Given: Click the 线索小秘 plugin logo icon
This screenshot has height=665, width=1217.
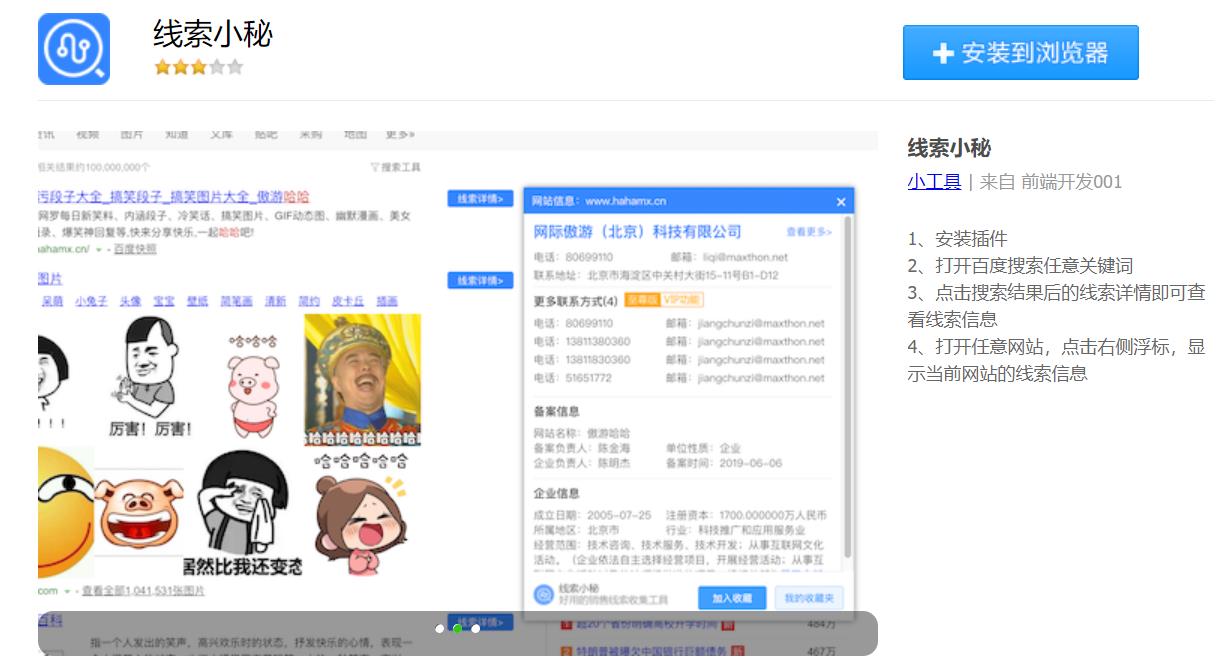Looking at the screenshot, I should coord(74,47).
